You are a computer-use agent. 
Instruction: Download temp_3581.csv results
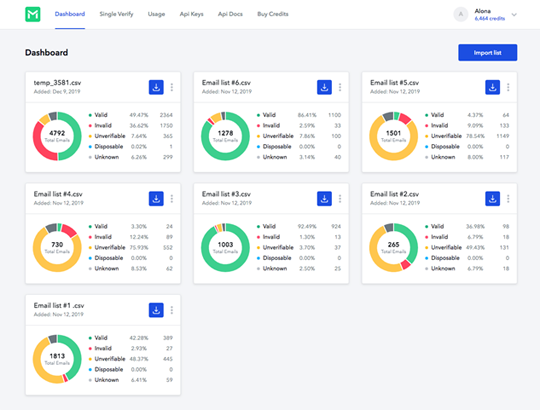(156, 87)
